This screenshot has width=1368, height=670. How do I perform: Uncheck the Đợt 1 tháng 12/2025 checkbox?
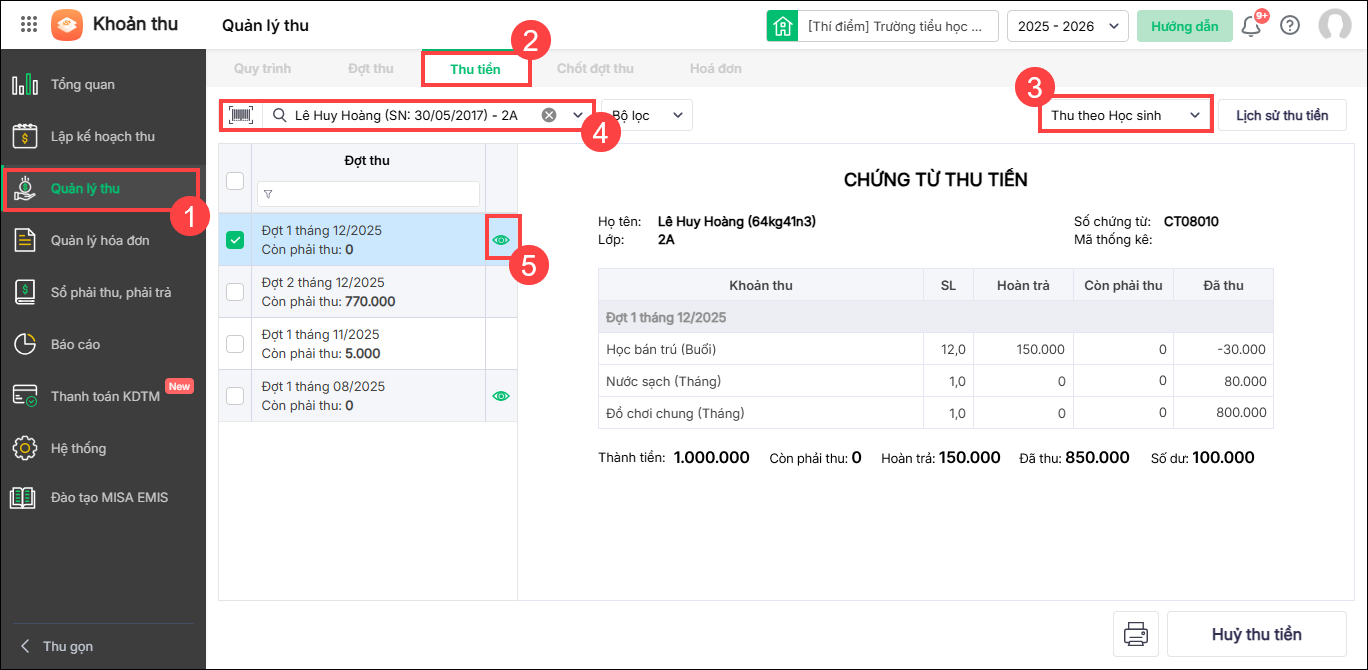(x=235, y=240)
